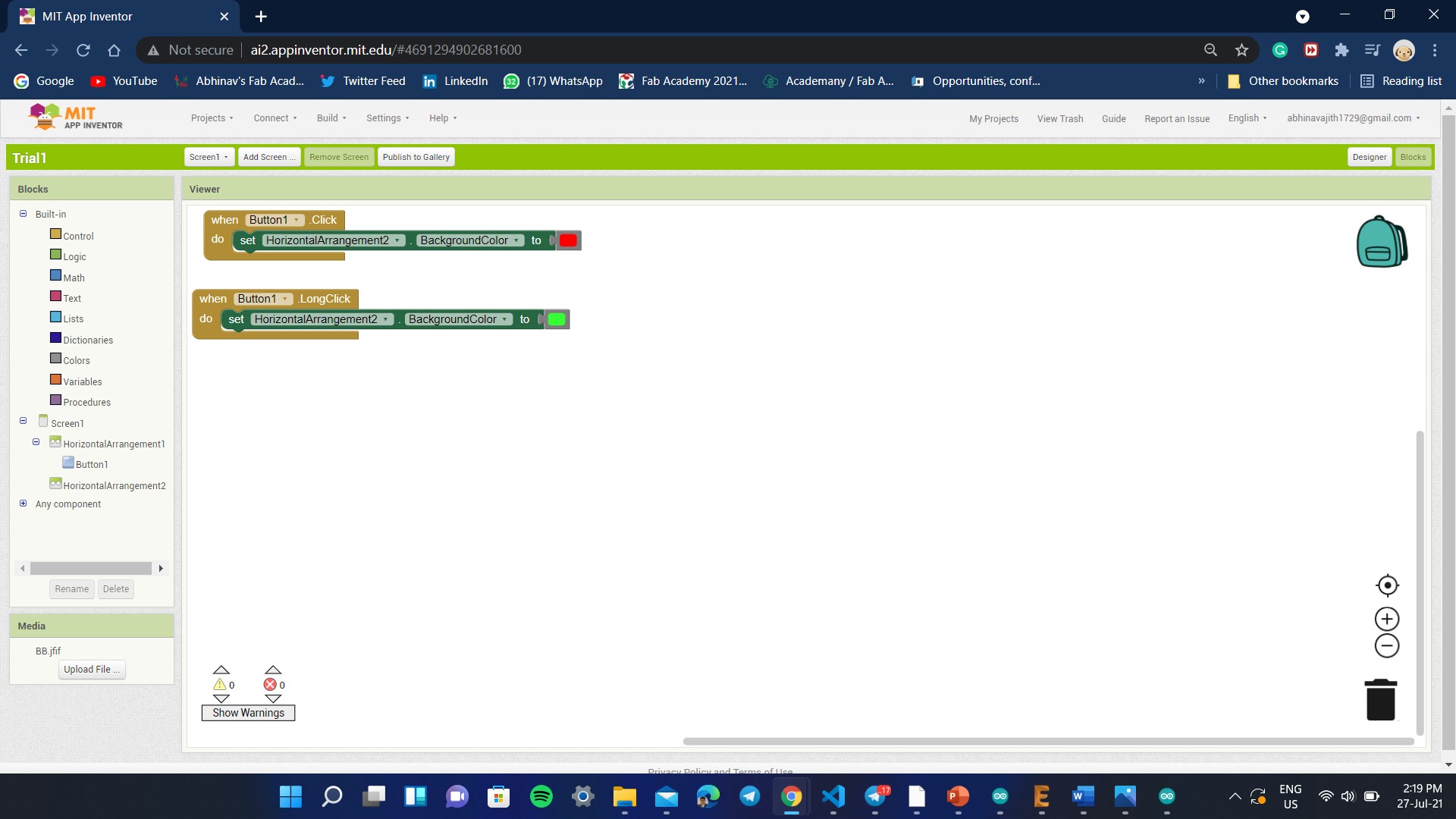Click the Add Screen button

(x=269, y=157)
